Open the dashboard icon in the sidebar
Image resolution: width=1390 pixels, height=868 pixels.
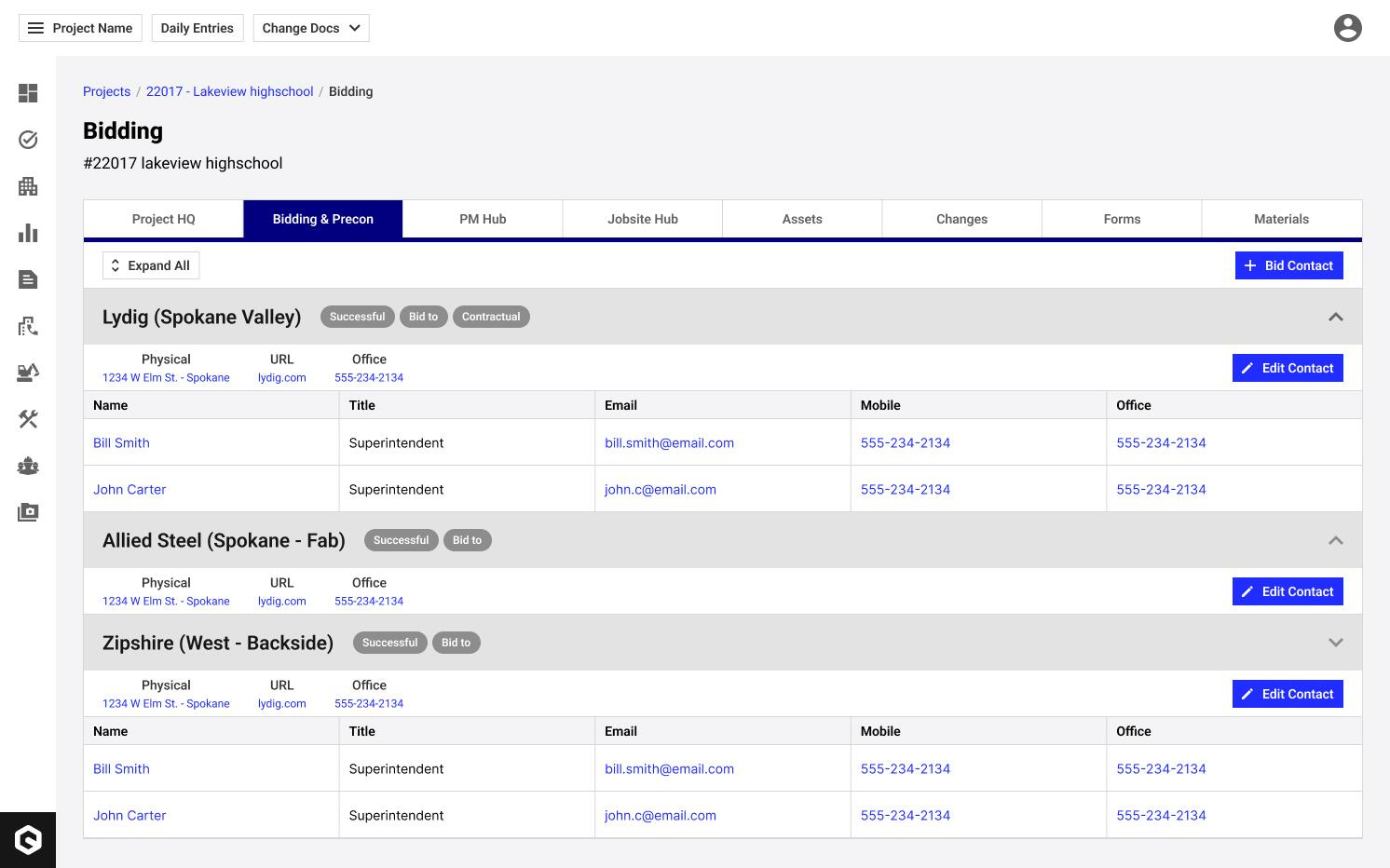[28, 93]
